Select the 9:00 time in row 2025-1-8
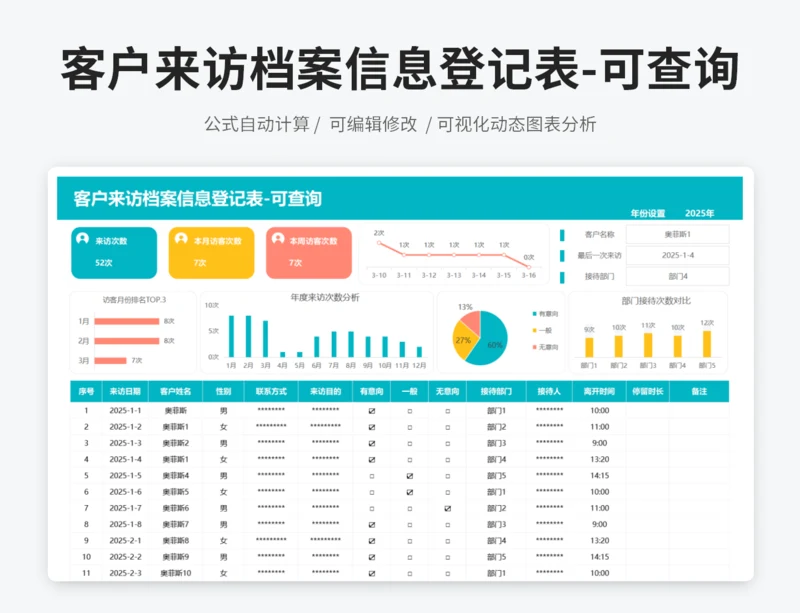Viewport: 800px width, 613px height. coord(599,524)
